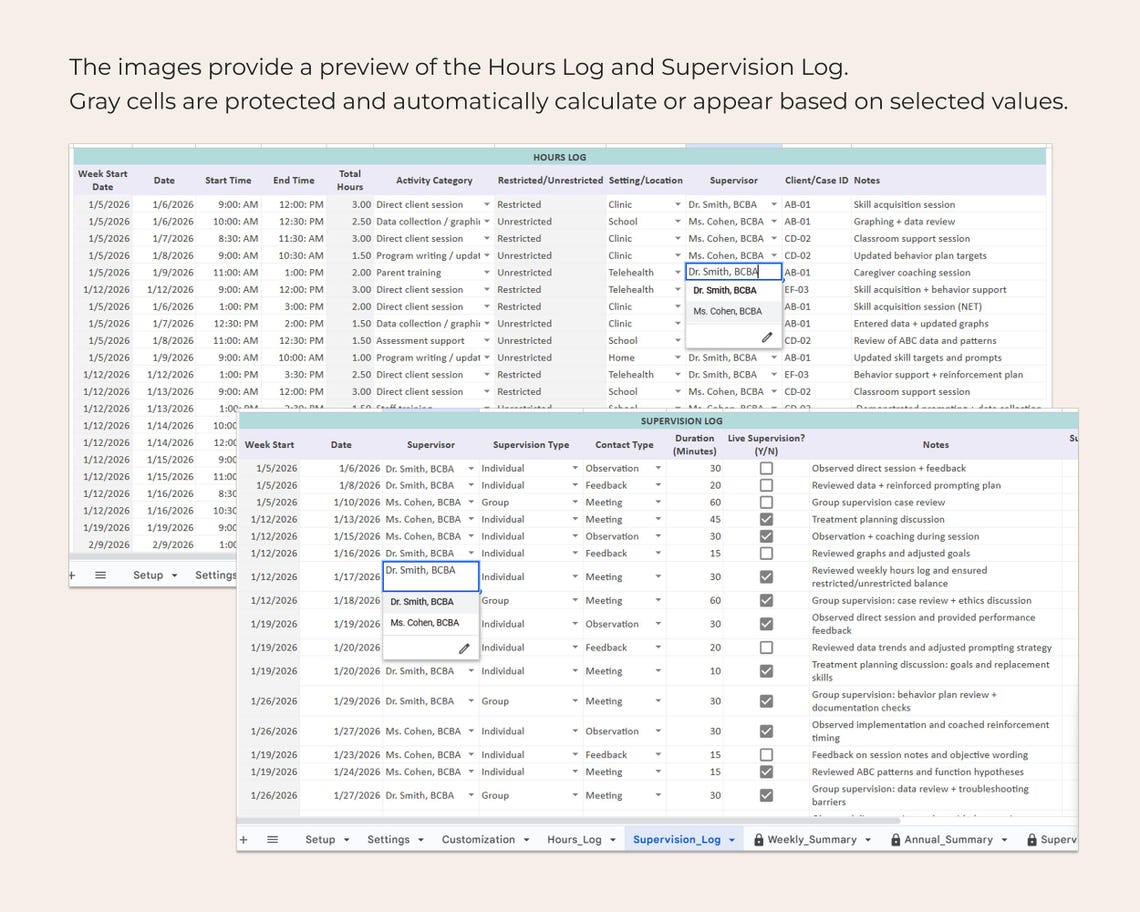Open the Weekly_Summary sheet tab
The image size is (1140, 912).
812,839
